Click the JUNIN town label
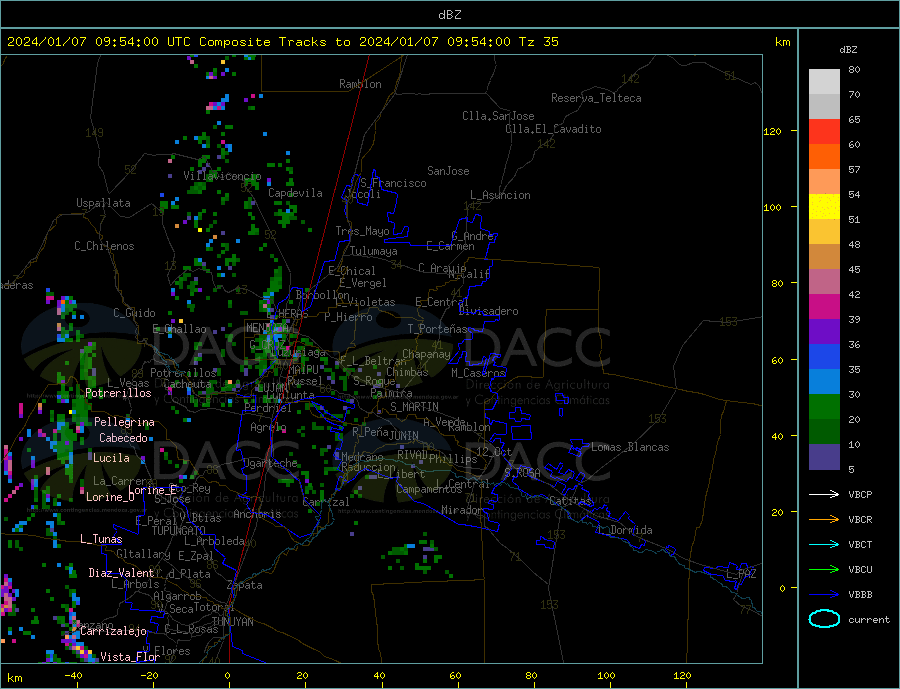The height and width of the screenshot is (689, 900). (404, 436)
